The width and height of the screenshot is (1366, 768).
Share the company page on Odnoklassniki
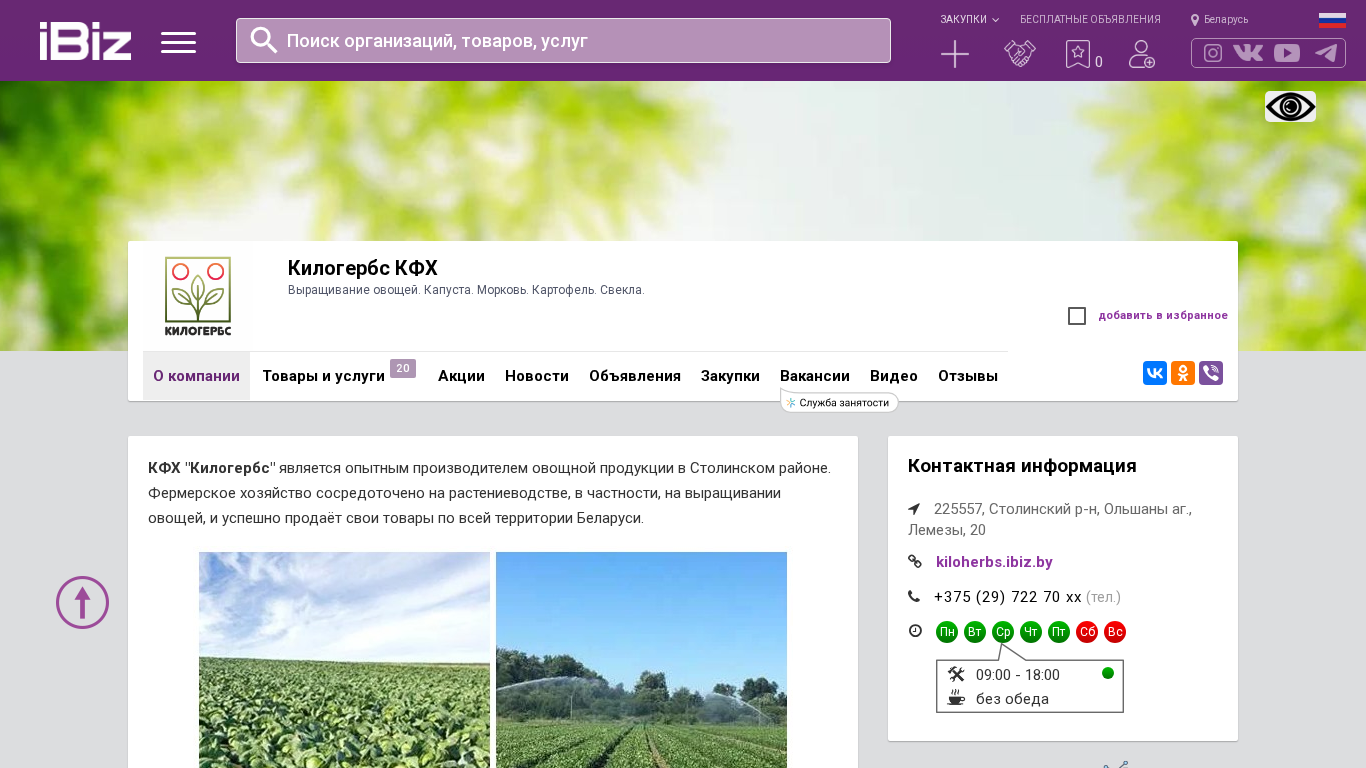[1183, 373]
